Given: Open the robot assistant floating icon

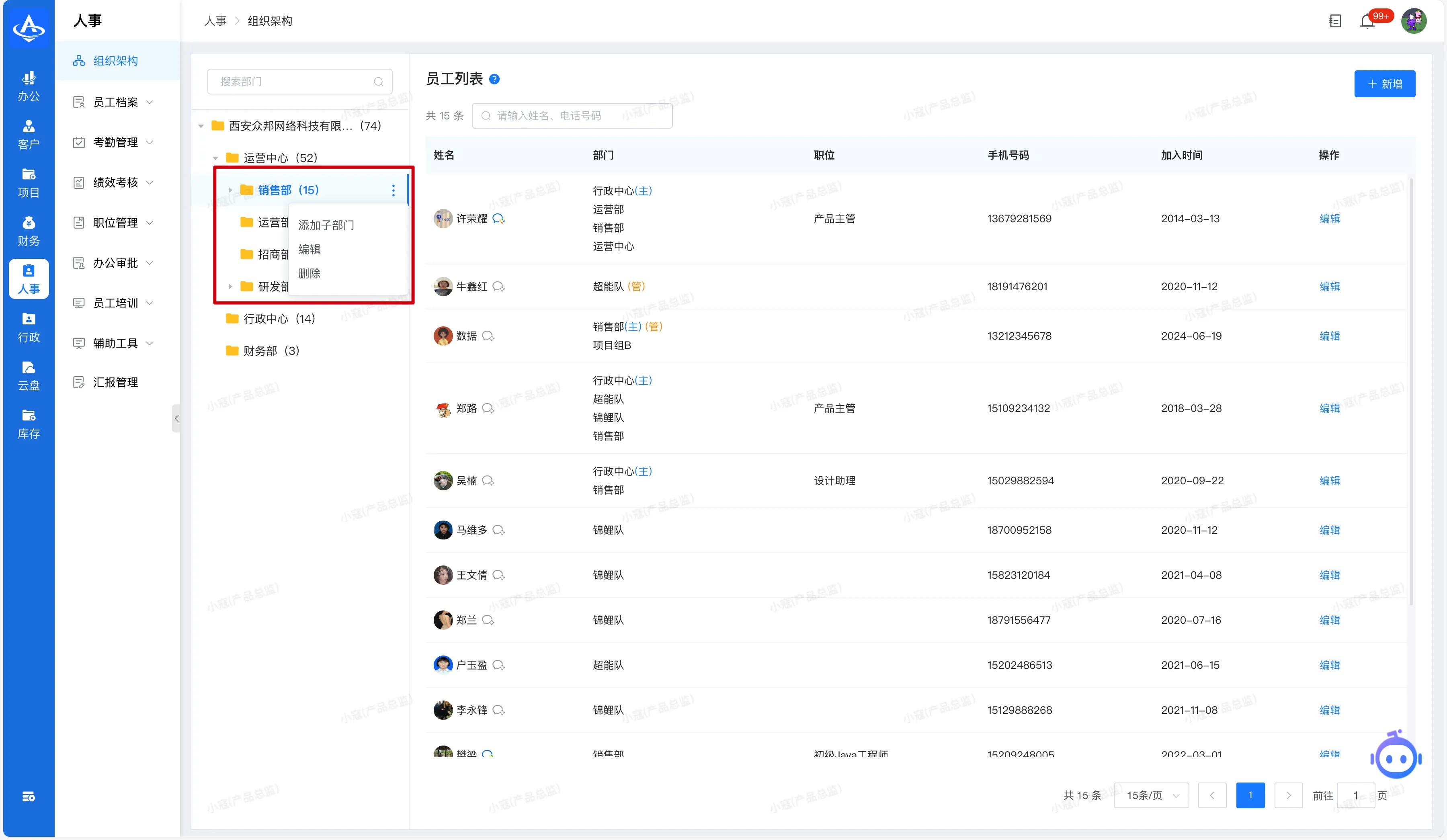Looking at the screenshot, I should [x=1396, y=758].
